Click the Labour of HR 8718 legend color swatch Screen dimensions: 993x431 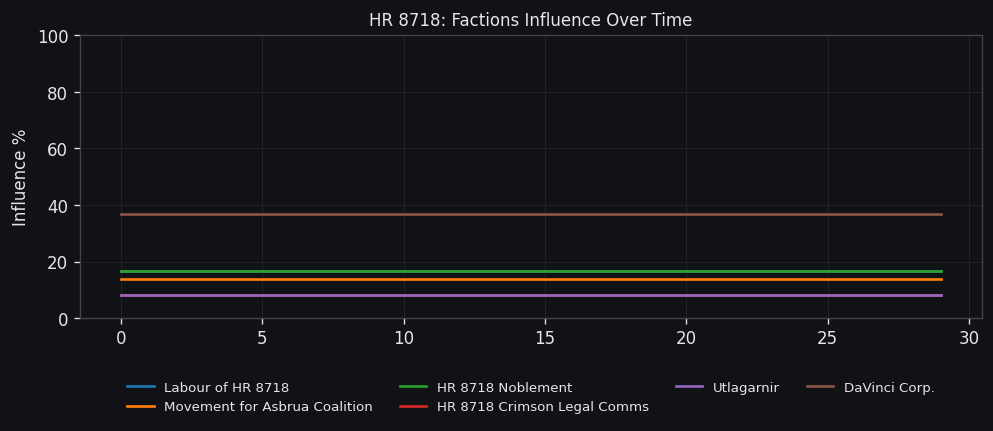click(141, 388)
